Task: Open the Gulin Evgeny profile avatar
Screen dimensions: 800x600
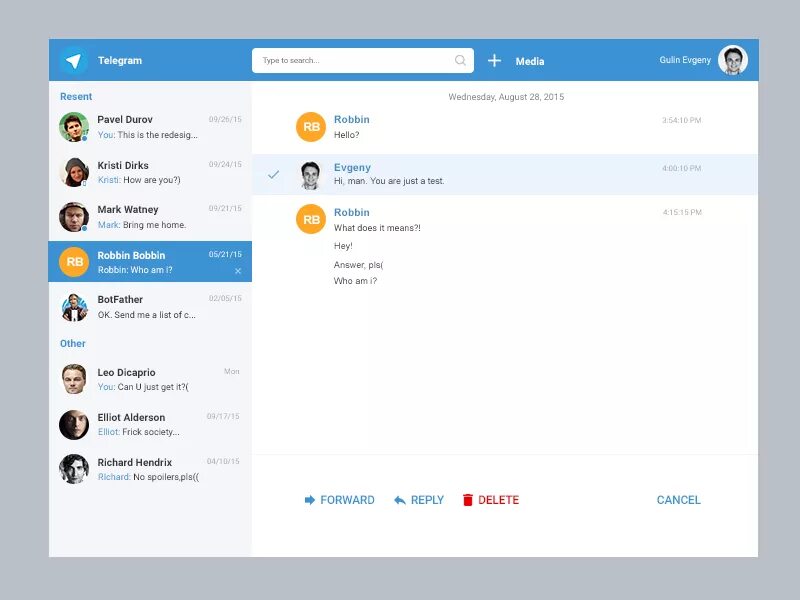Action: click(x=733, y=60)
